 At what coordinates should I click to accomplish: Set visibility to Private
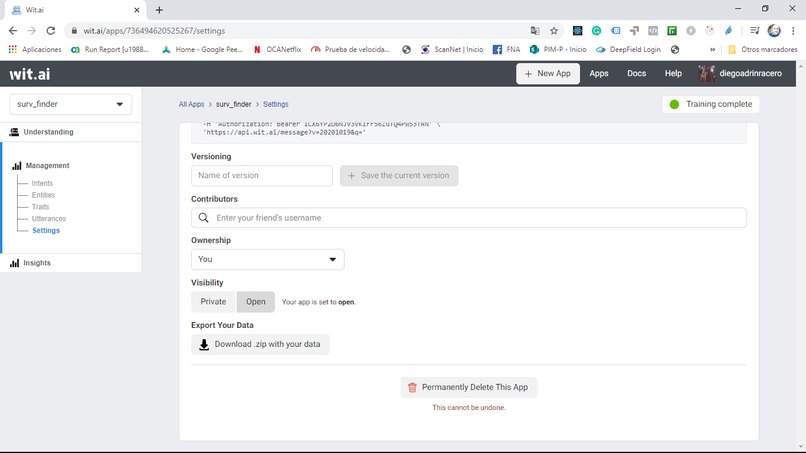(213, 302)
